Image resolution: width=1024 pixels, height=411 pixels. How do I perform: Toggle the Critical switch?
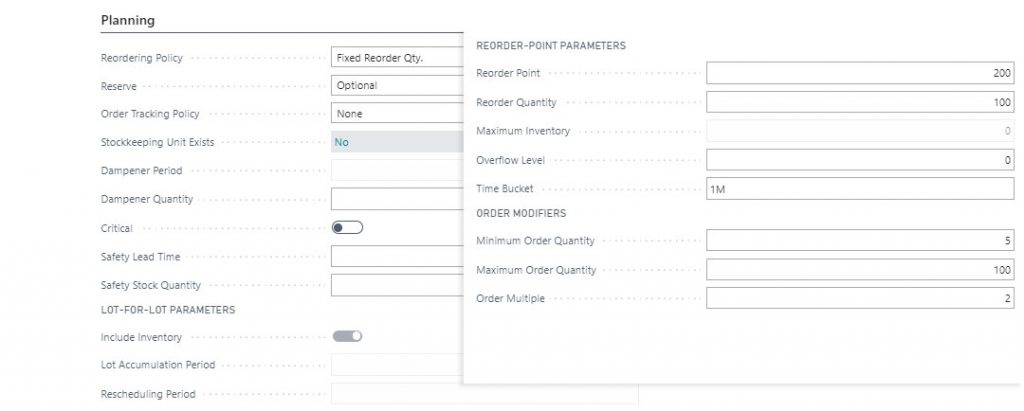pyautogui.click(x=347, y=228)
